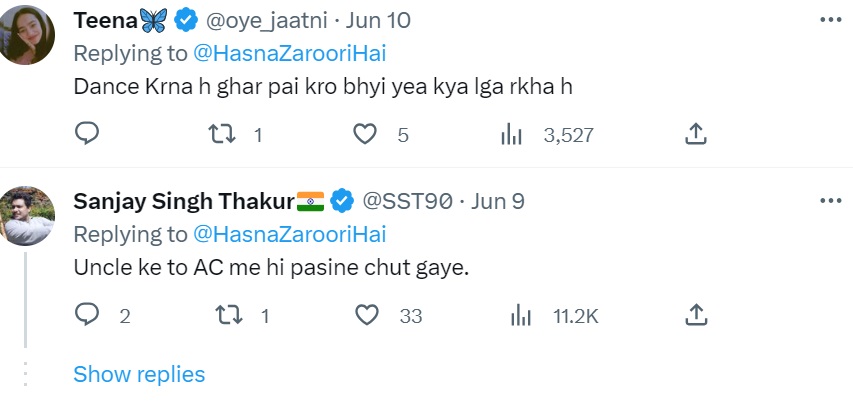The height and width of the screenshot is (401, 853).
Task: Like Sanjay Singh Thakur's tweet
Action: point(367,316)
